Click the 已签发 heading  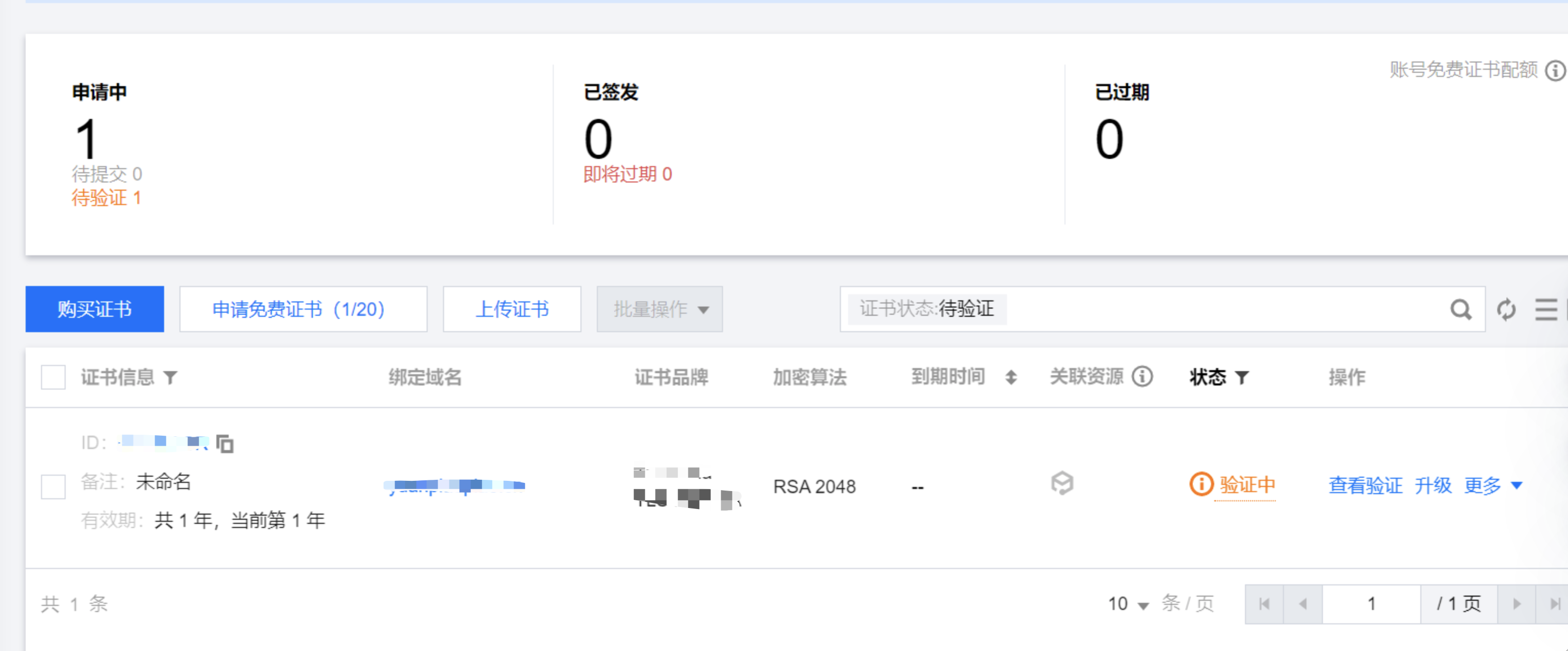point(611,92)
